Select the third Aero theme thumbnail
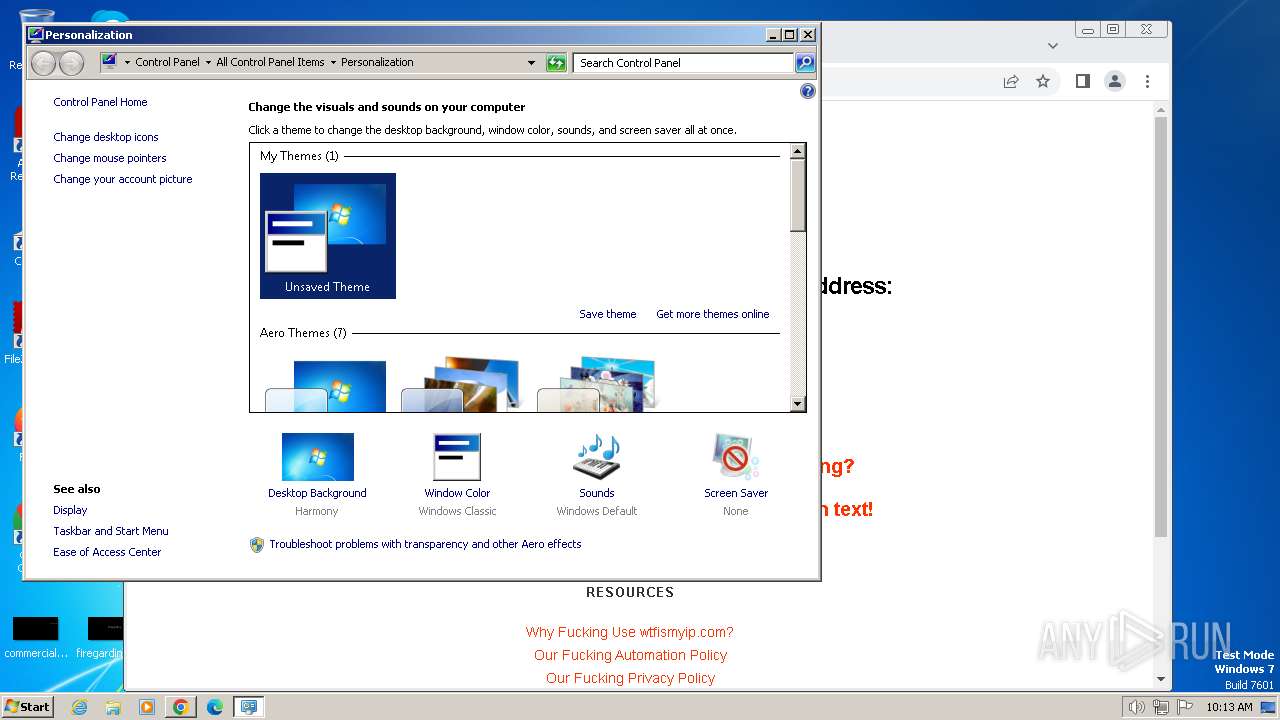This screenshot has height=720, width=1280. pyautogui.click(x=598, y=385)
